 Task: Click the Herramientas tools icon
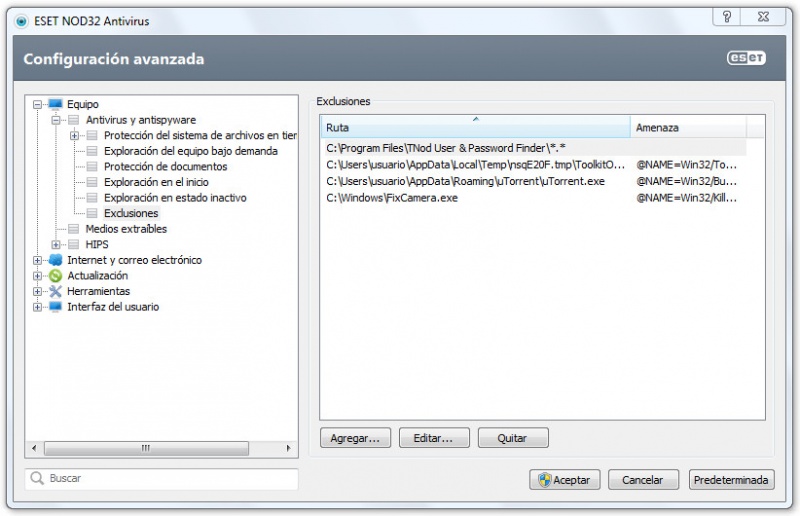55,291
